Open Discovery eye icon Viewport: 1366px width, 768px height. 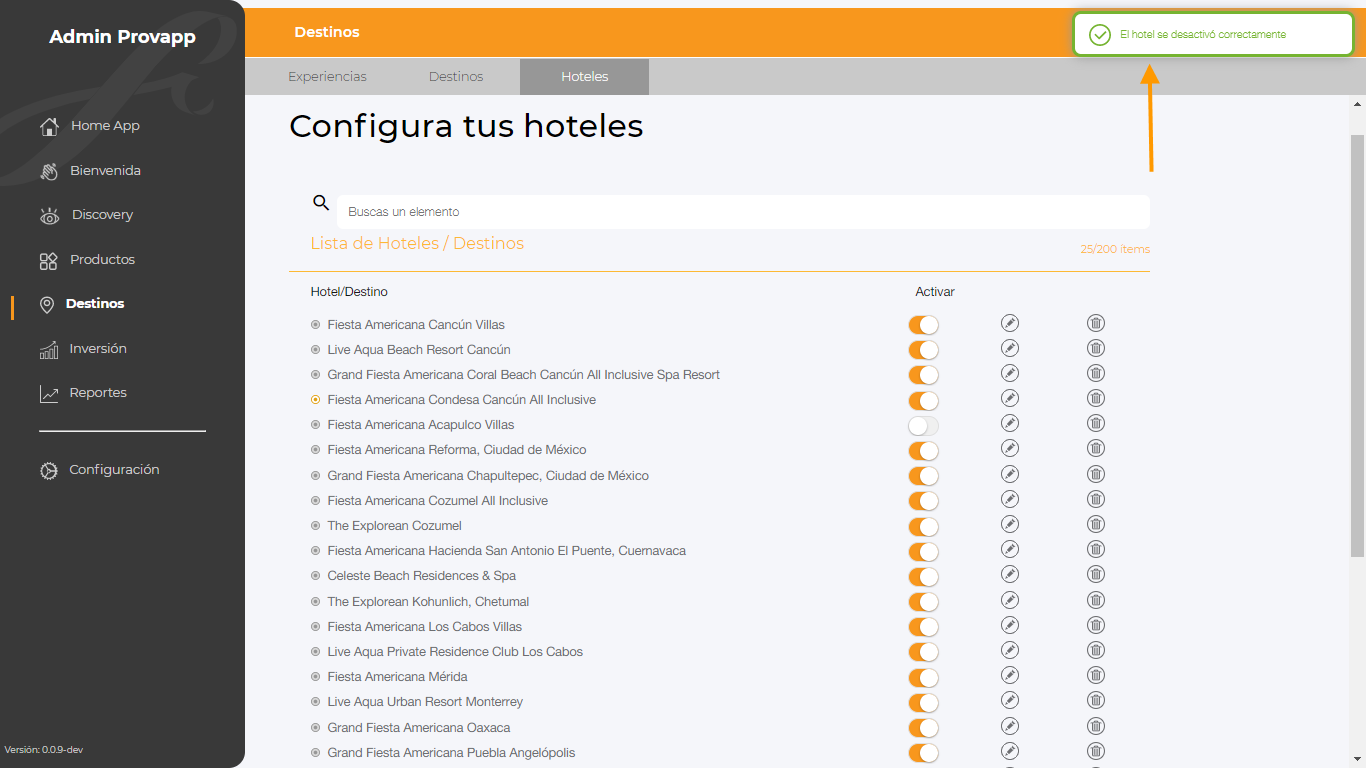(49, 216)
